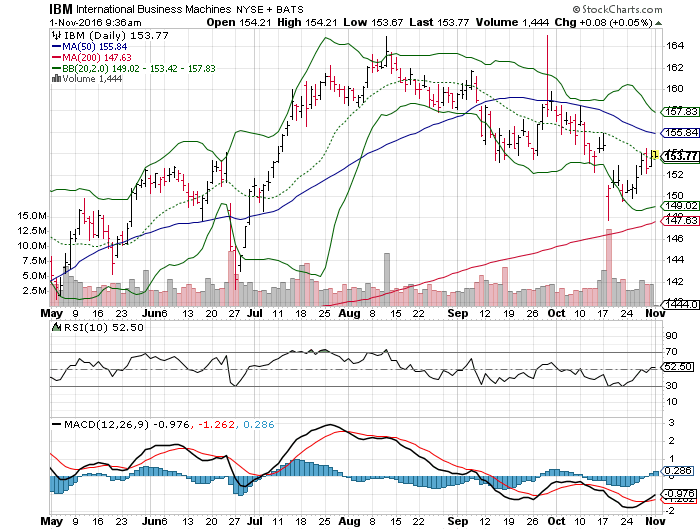Click the '1-Nov-2016 9:36am' timestamp
The width and height of the screenshot is (700, 530).
coord(95,23)
